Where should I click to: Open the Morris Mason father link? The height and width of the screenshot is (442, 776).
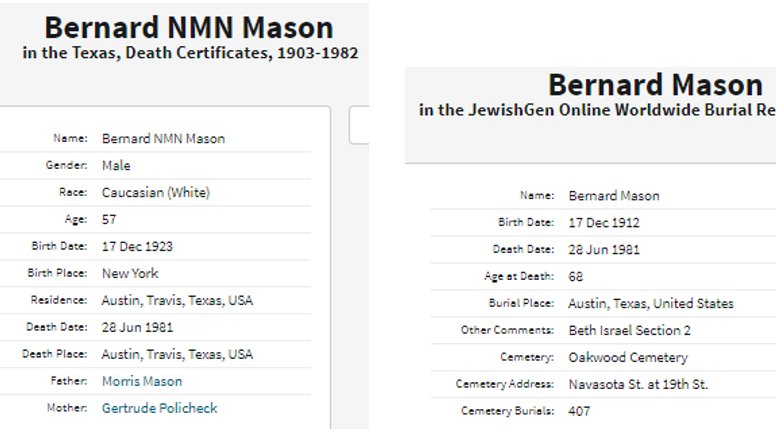click(142, 381)
